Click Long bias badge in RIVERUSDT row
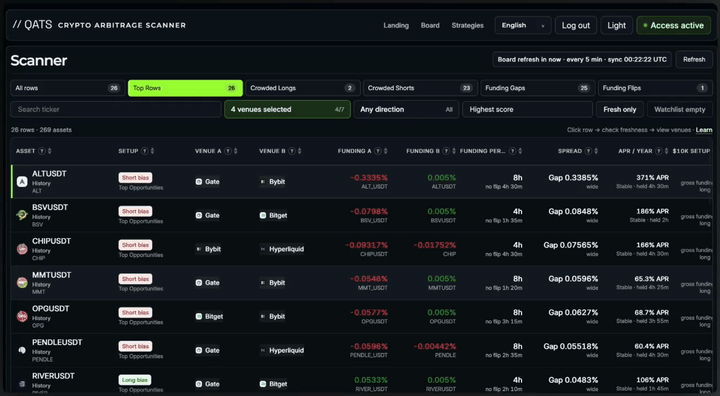The width and height of the screenshot is (720, 396). tap(135, 380)
